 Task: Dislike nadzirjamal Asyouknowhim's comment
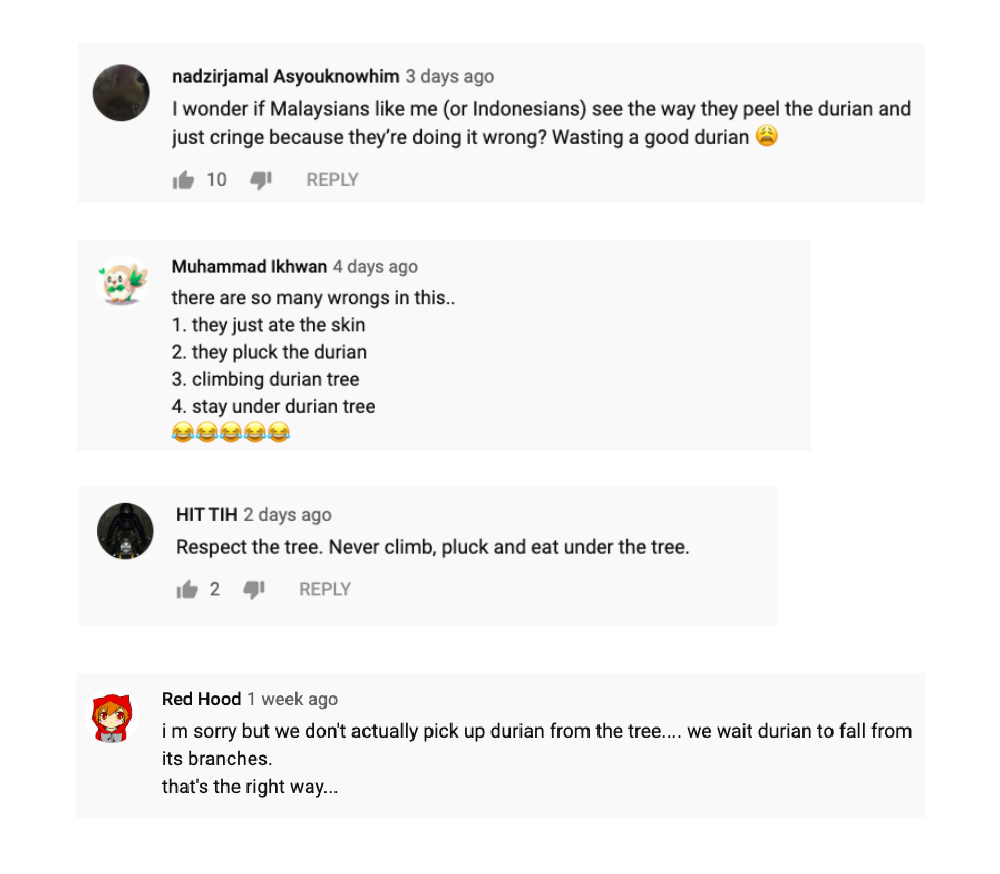261,180
